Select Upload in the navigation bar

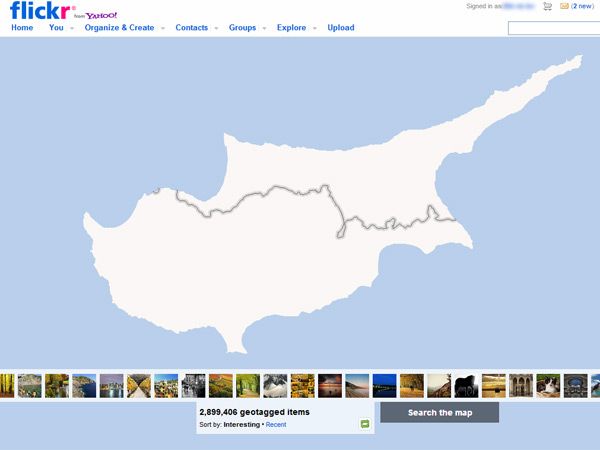341,28
